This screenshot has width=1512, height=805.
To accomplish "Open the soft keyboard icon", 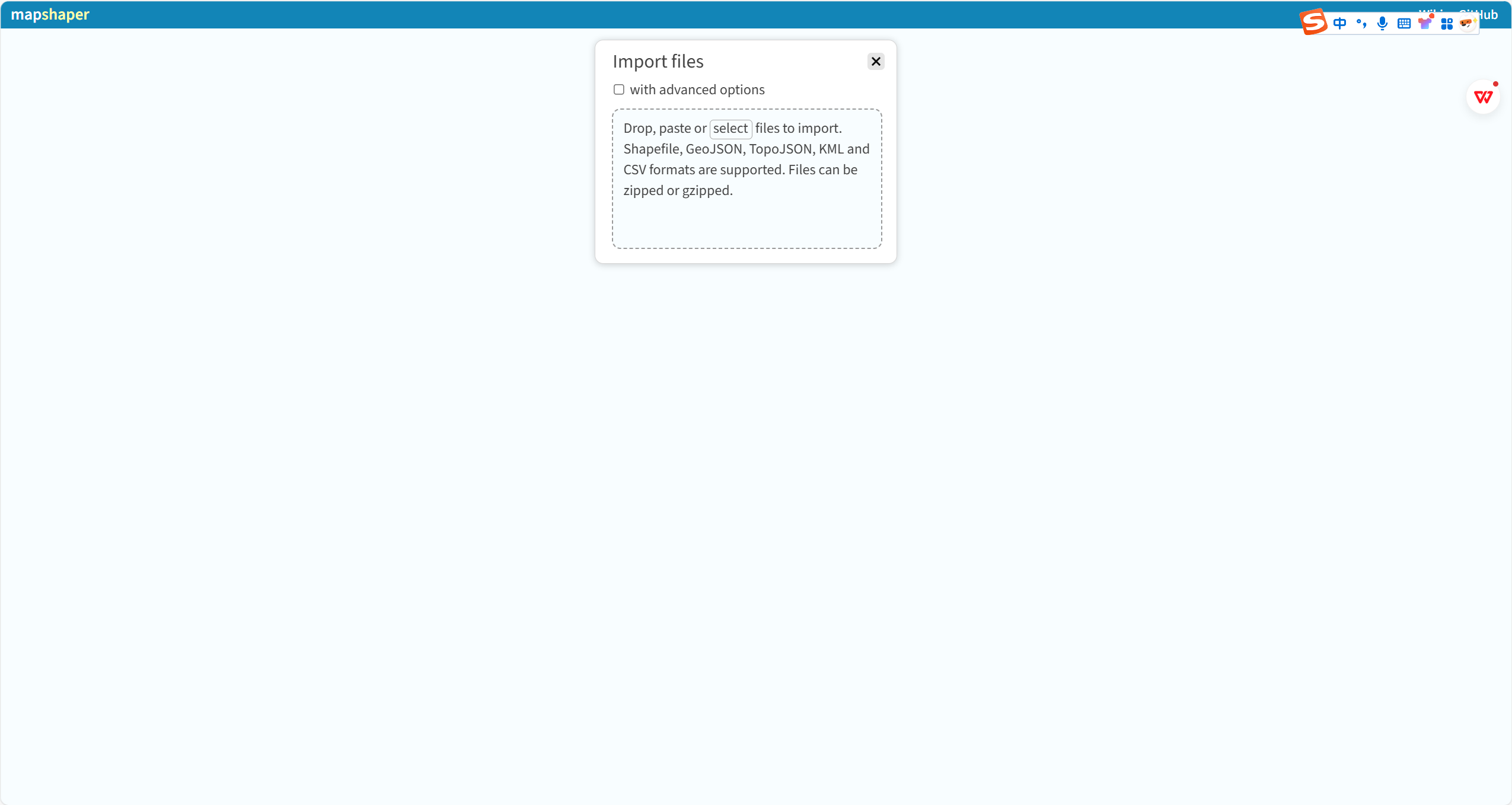I will [1404, 24].
